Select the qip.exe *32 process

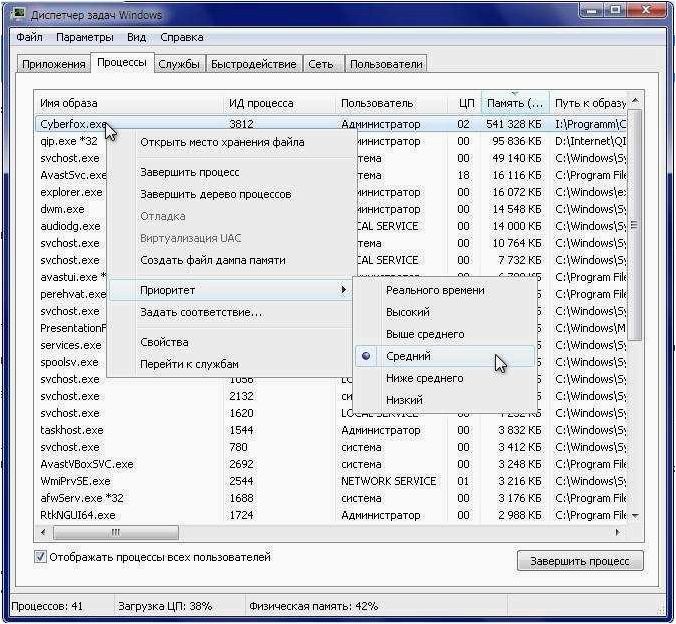click(69, 141)
